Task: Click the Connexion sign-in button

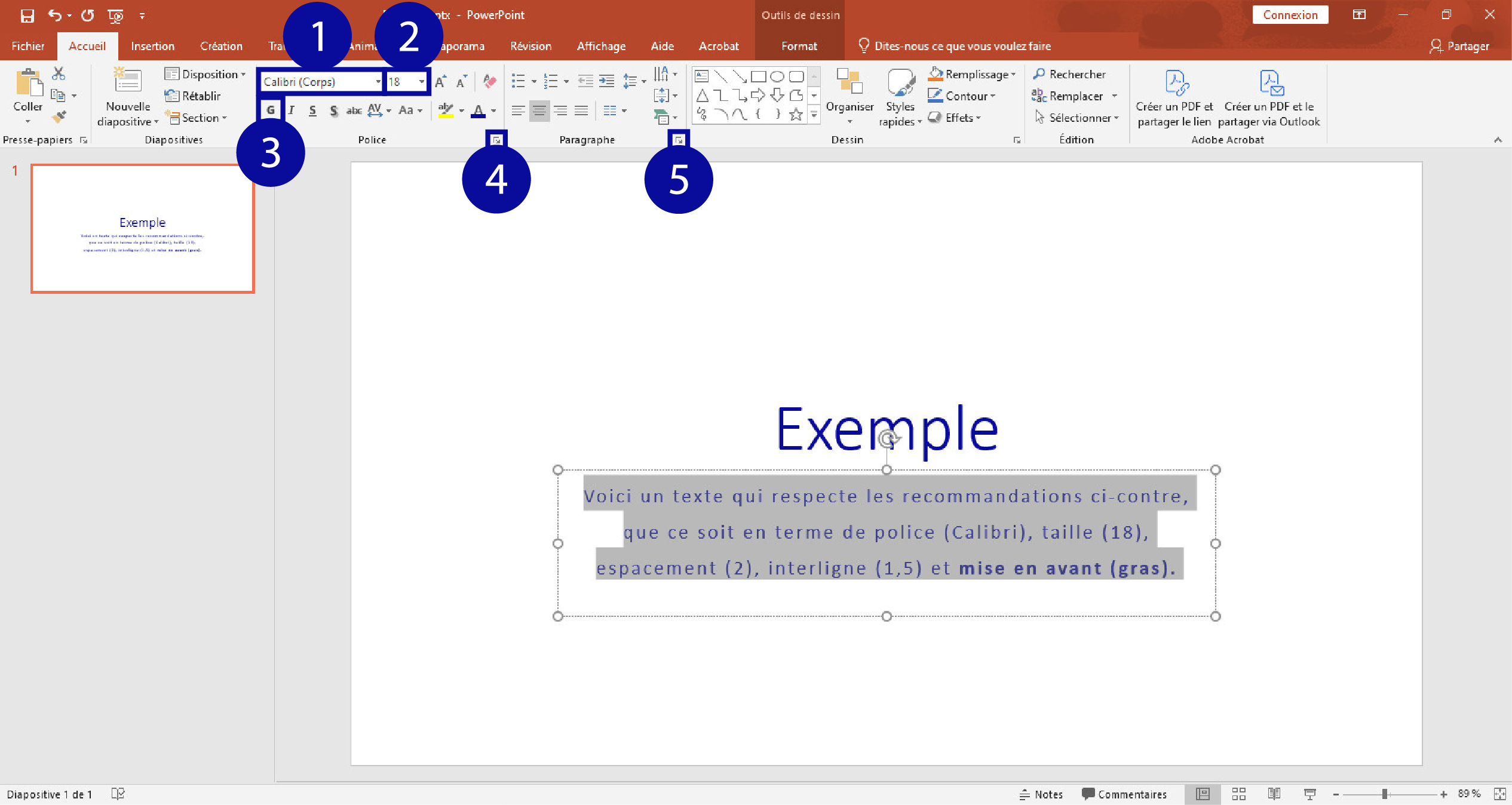Action: [1290, 15]
